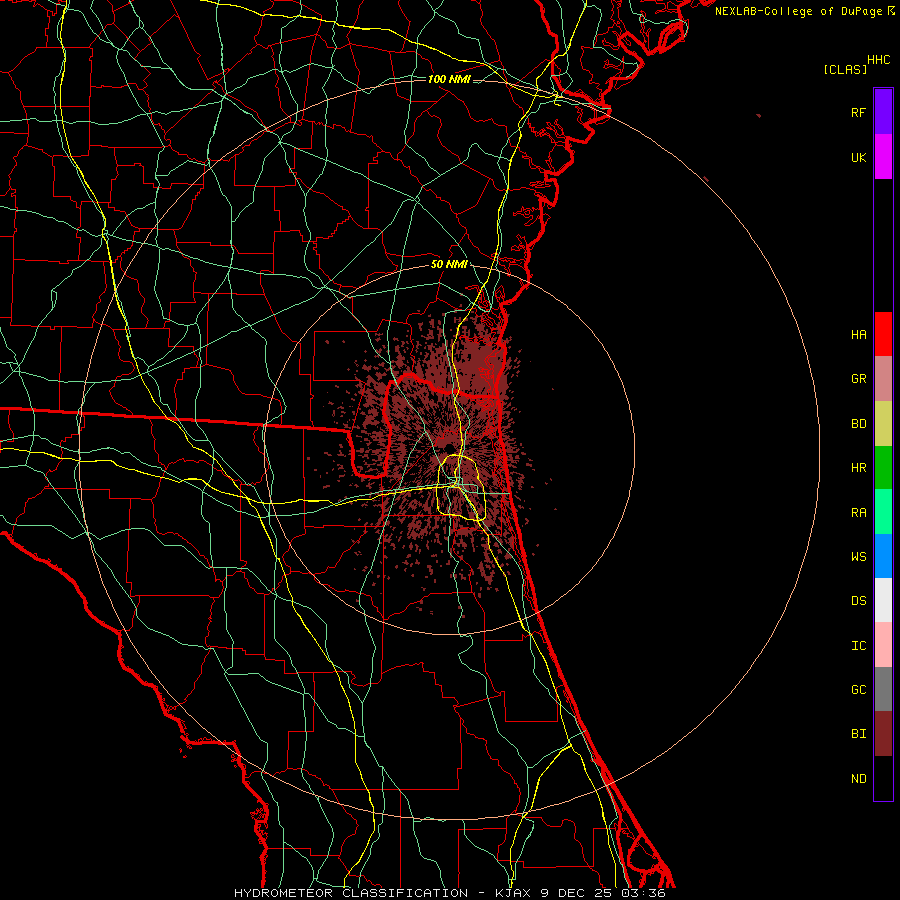The height and width of the screenshot is (900, 900).
Task: Click the HYDROMETEOR CLASSIFICATION caption text
Action: tap(351, 893)
